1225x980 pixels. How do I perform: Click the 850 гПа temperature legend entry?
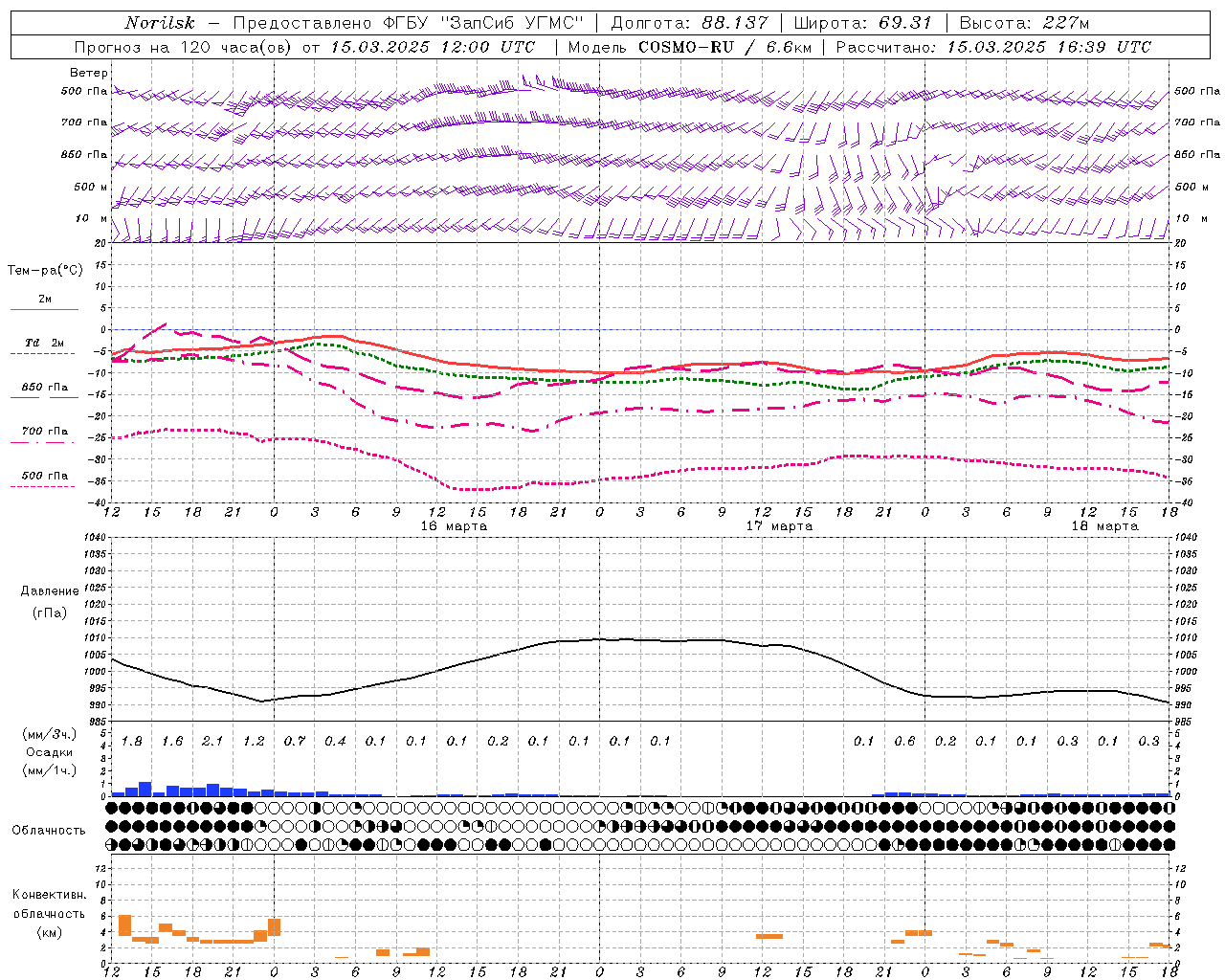pos(44,388)
